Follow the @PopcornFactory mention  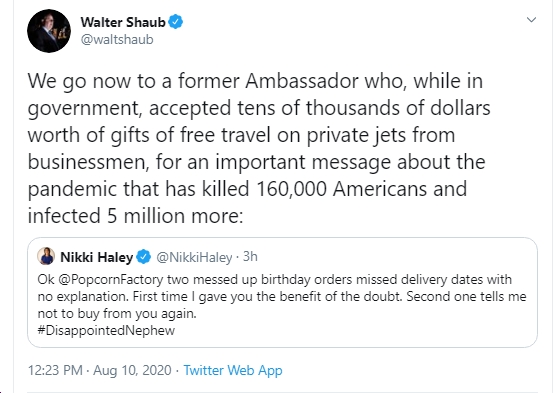[x=110, y=280]
